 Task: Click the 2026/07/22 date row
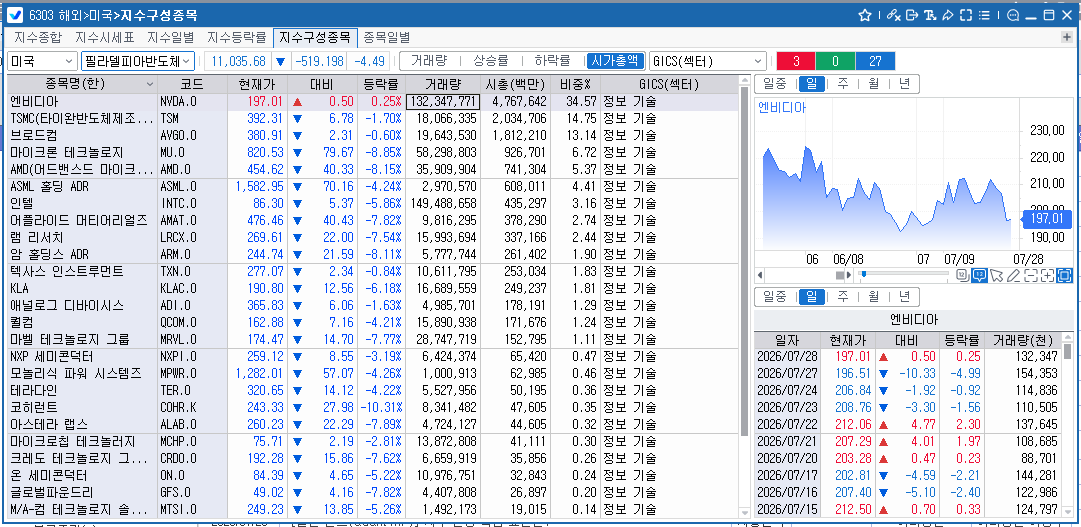click(908, 424)
